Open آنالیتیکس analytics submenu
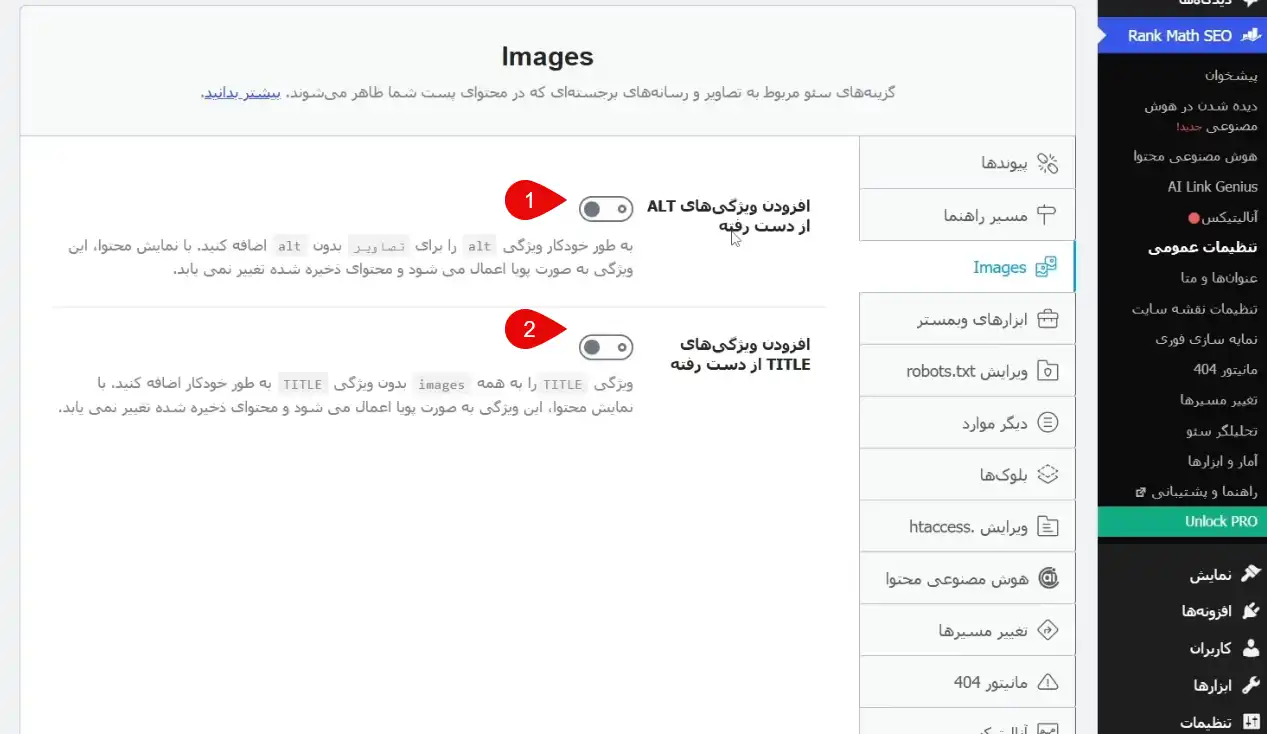The height and width of the screenshot is (734, 1267). (1223, 217)
